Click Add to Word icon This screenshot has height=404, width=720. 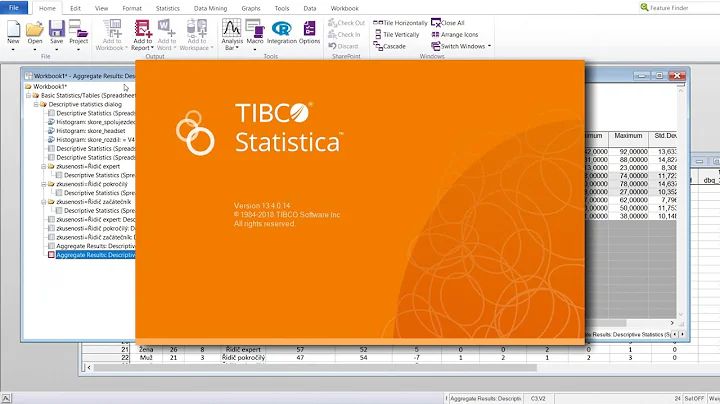(x=166, y=28)
